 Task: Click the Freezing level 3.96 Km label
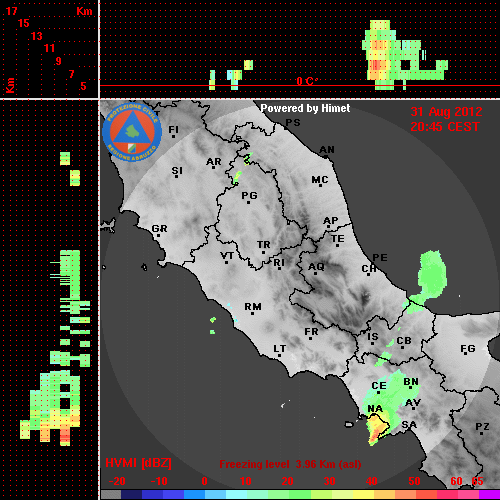click(290, 464)
